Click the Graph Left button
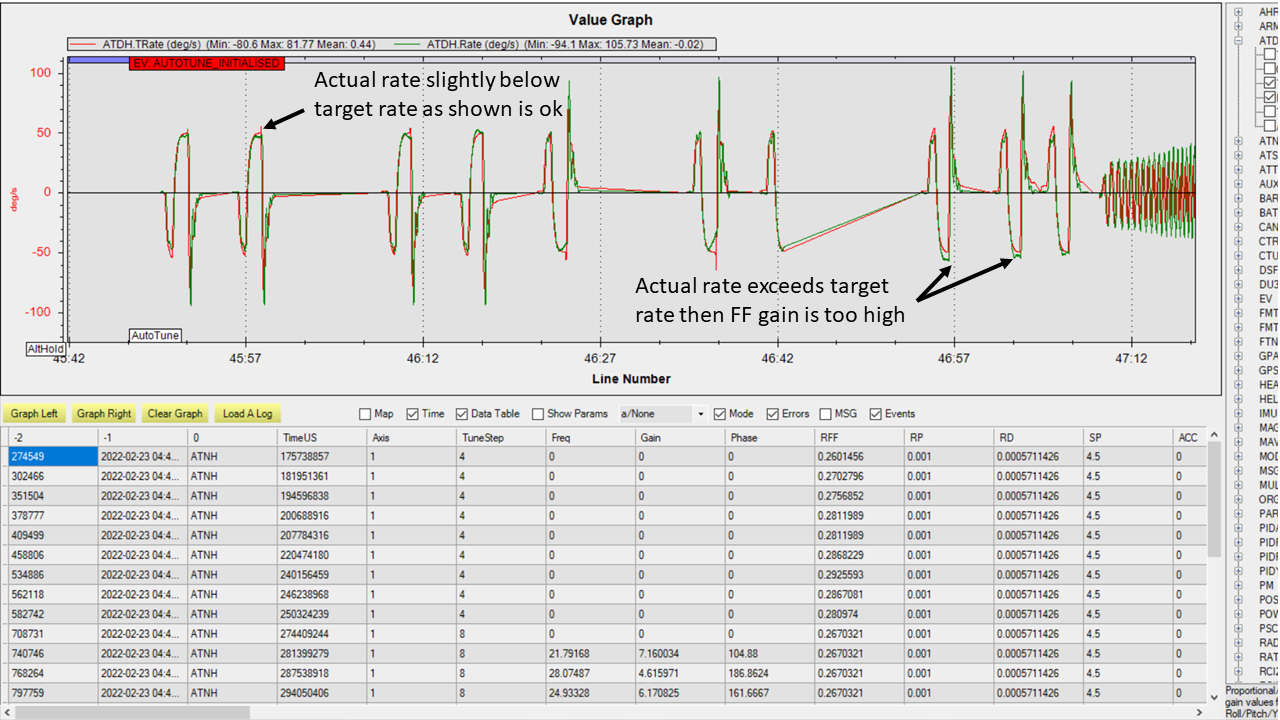This screenshot has height=720, width=1280. [x=35, y=413]
